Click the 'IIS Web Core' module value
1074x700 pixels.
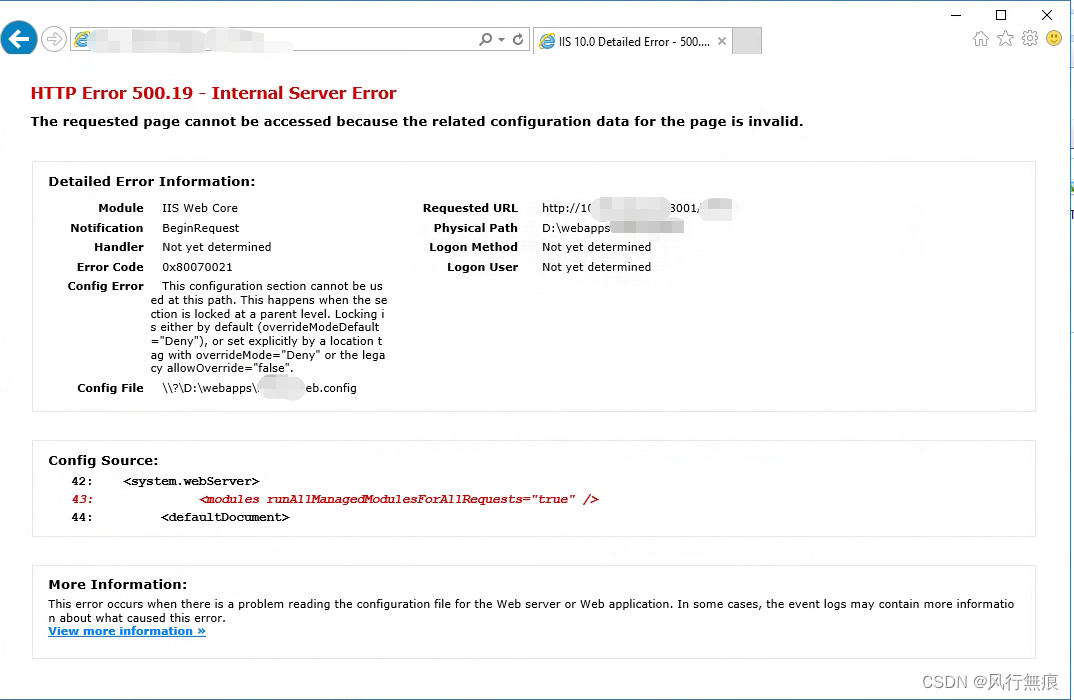pos(200,208)
